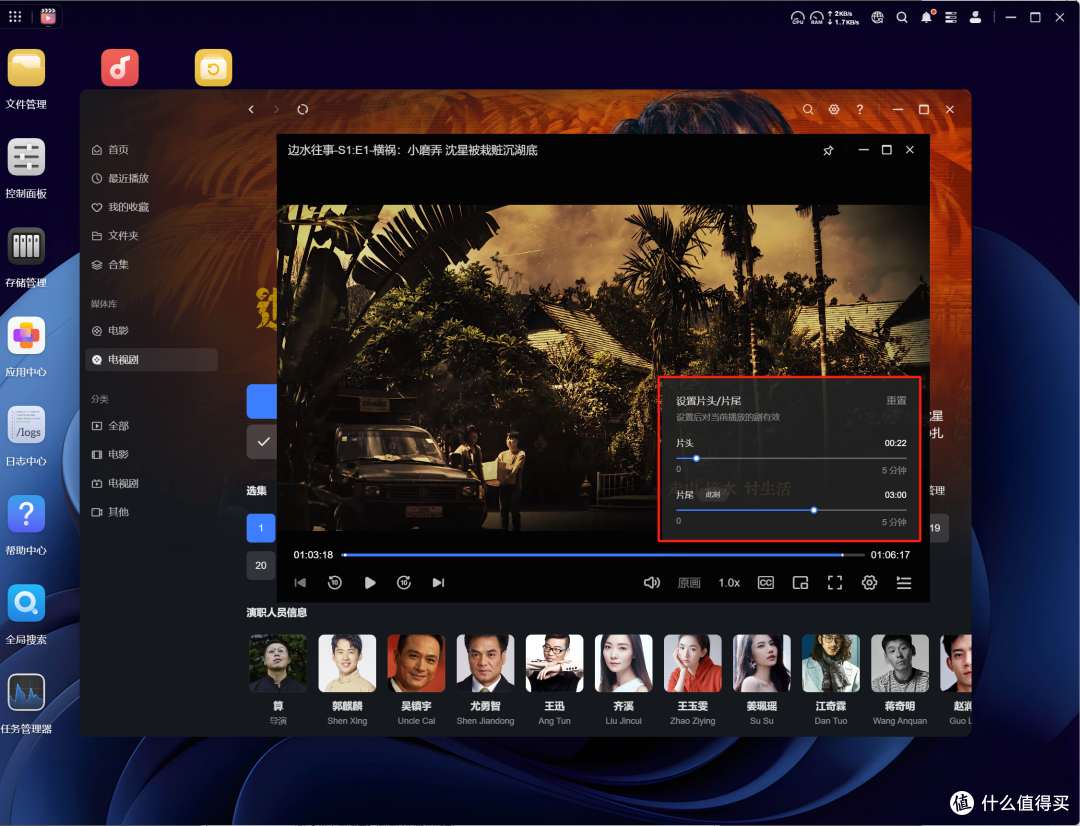The image size is (1080, 826).
Task: Open the yellow backup app desktop icon
Action: click(214, 68)
